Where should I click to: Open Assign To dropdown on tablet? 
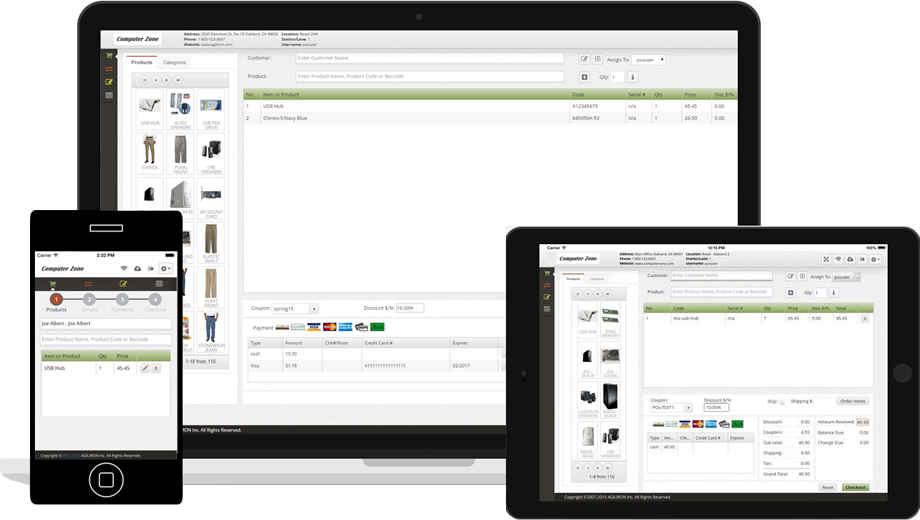click(846, 277)
